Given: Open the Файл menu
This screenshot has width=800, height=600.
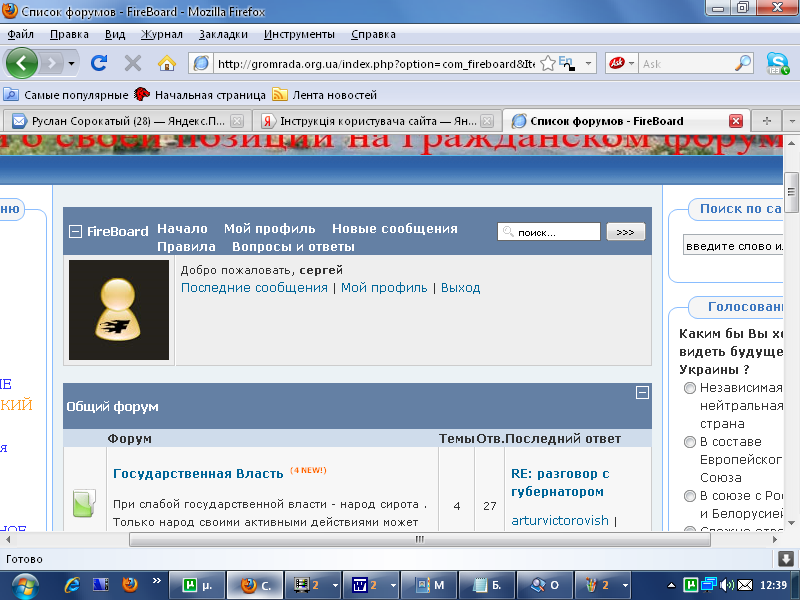Looking at the screenshot, I should [x=20, y=34].
